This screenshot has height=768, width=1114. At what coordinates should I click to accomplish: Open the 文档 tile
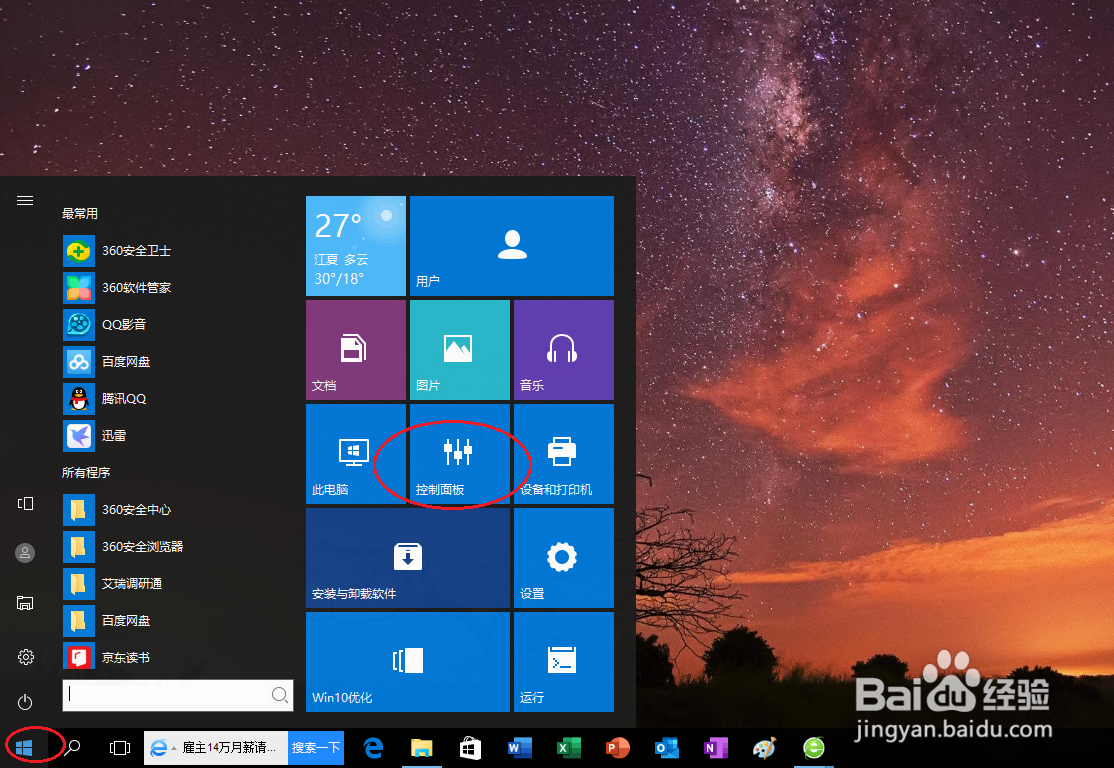[356, 350]
